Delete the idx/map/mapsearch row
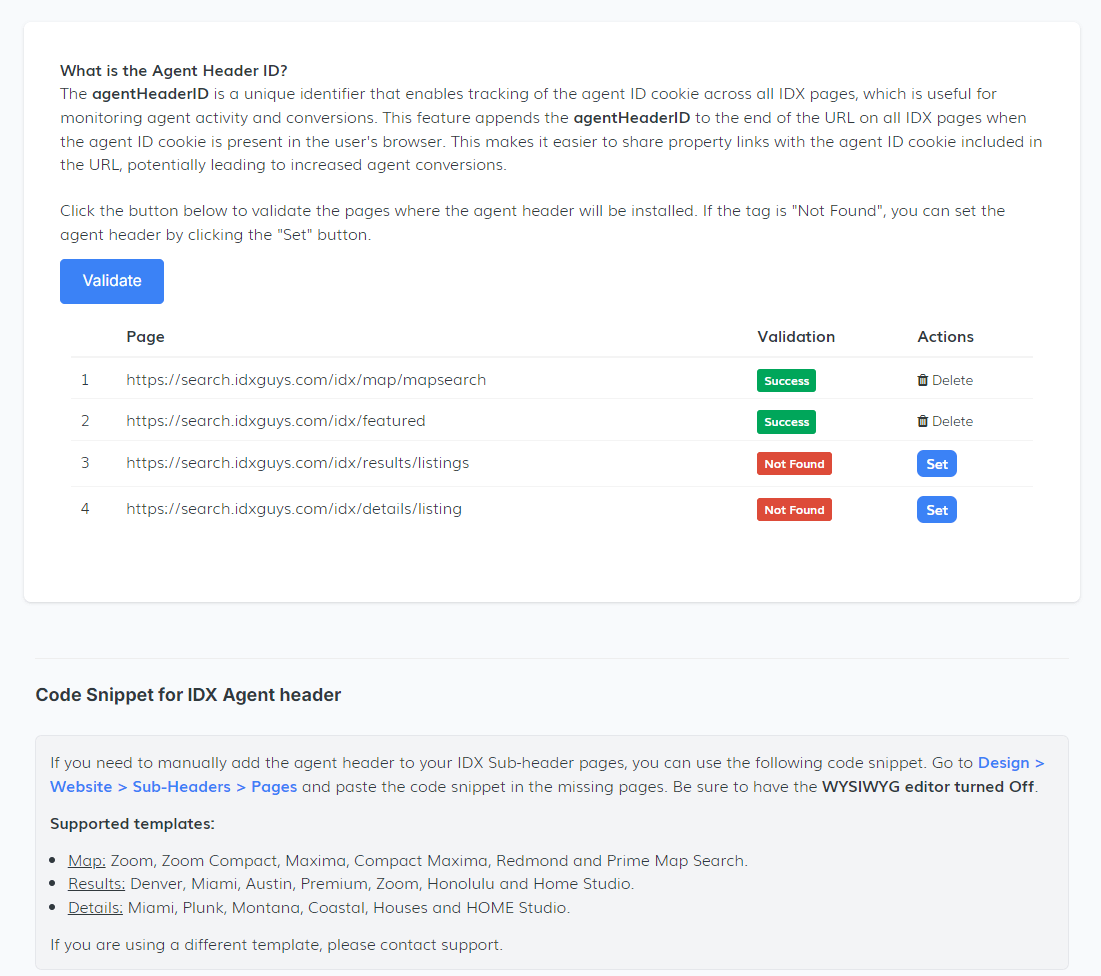Image resolution: width=1101 pixels, height=976 pixels. click(945, 380)
